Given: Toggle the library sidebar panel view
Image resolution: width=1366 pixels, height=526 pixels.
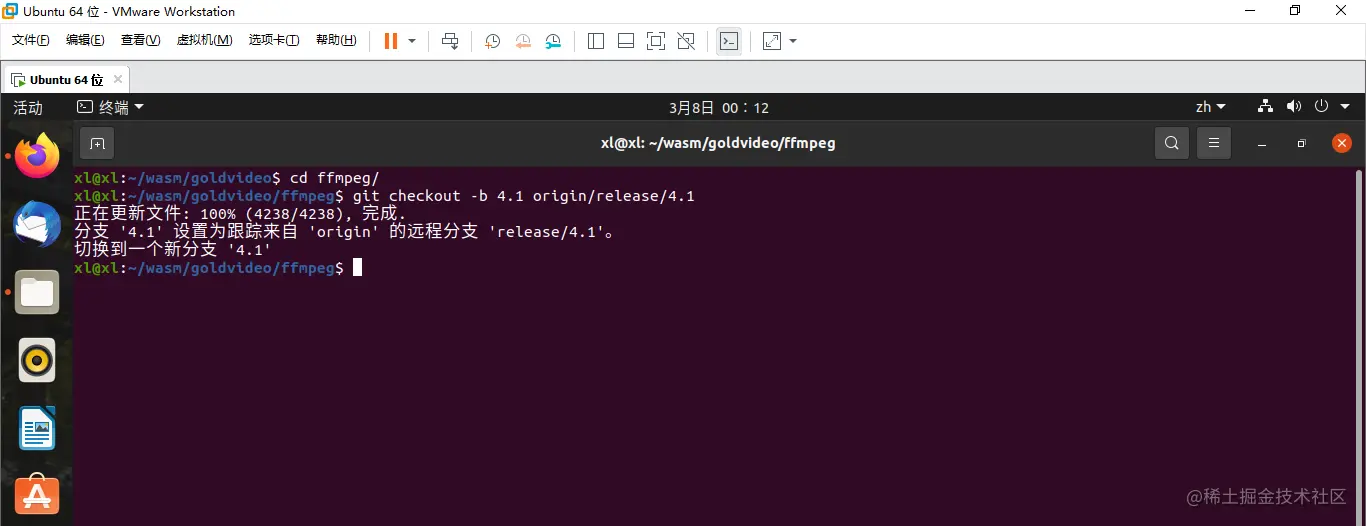Looking at the screenshot, I should pyautogui.click(x=596, y=41).
